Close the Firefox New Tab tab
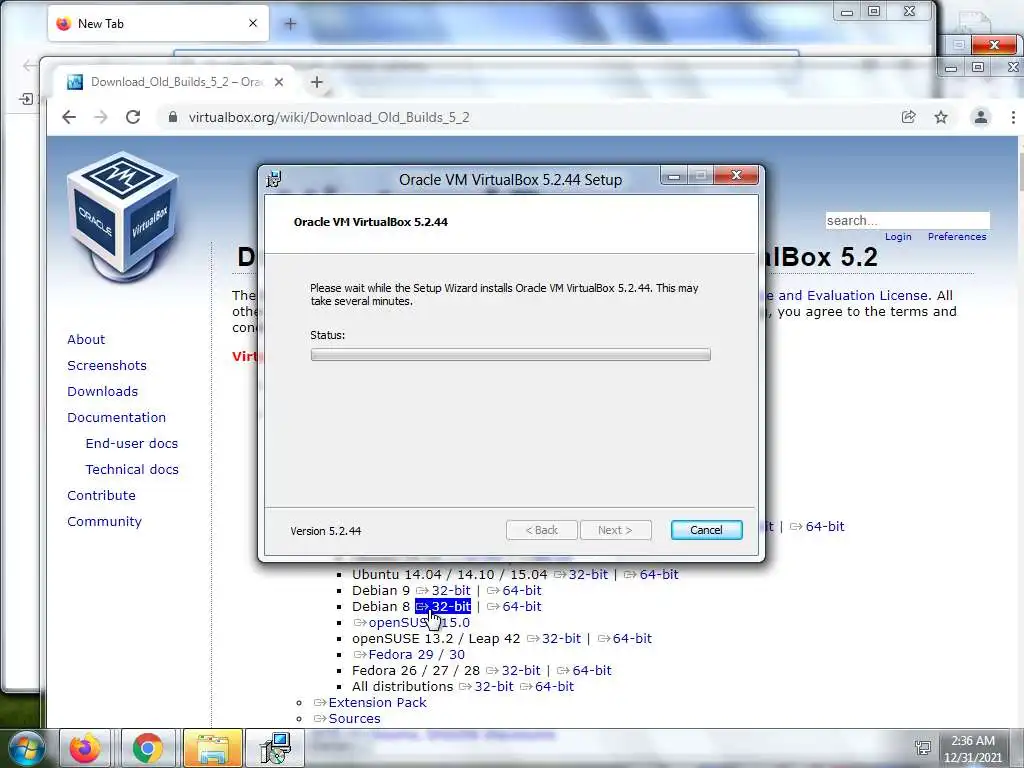Viewport: 1024px width, 768px height. 253,24
